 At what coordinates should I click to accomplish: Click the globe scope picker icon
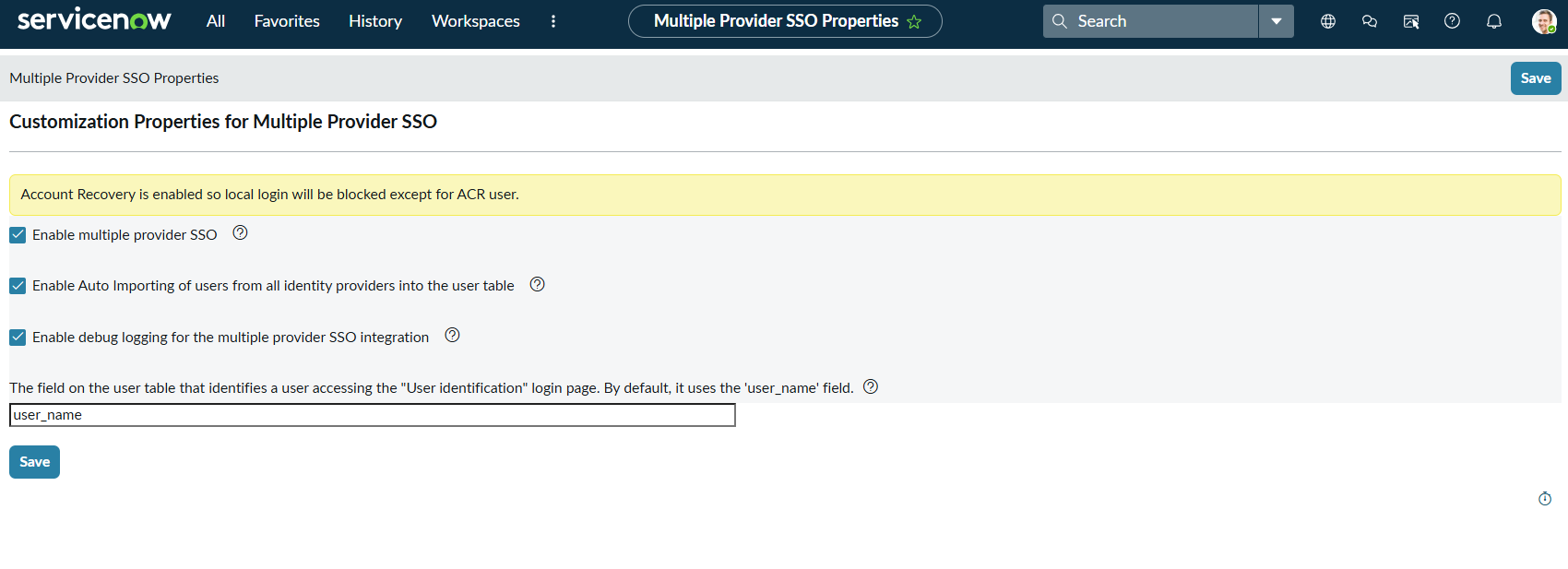coord(1328,21)
